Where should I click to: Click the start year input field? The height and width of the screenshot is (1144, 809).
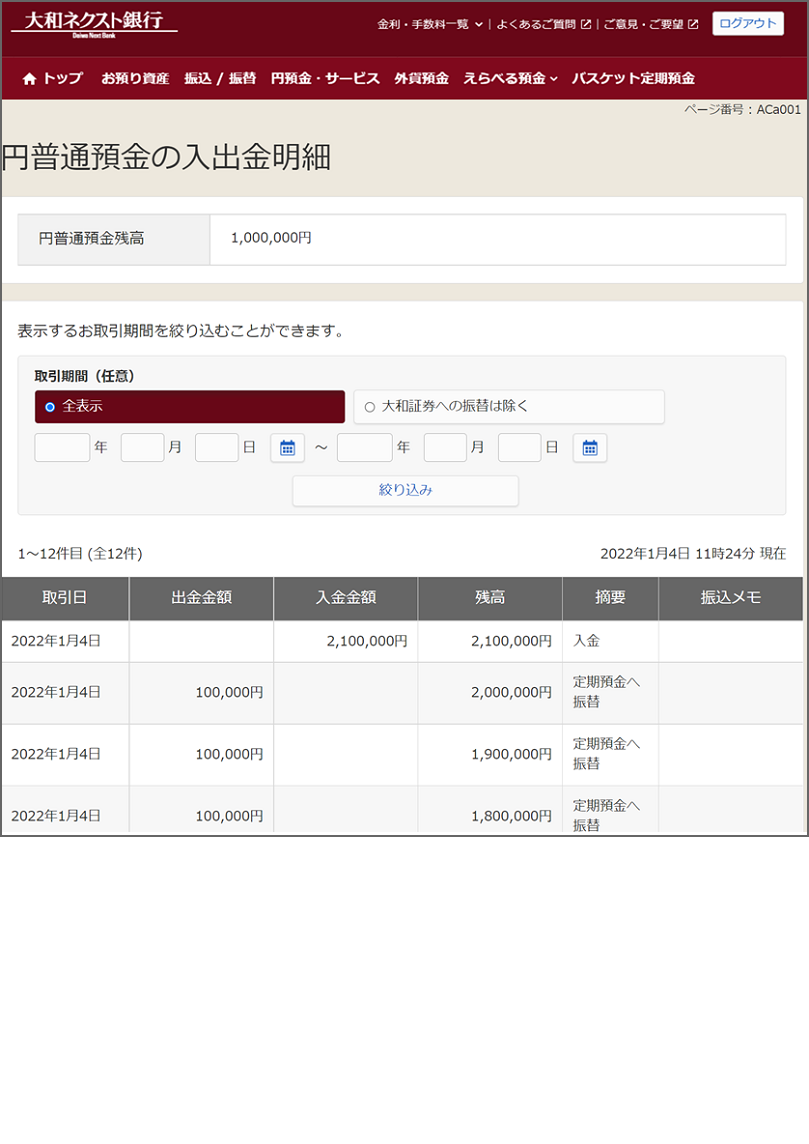[62, 448]
